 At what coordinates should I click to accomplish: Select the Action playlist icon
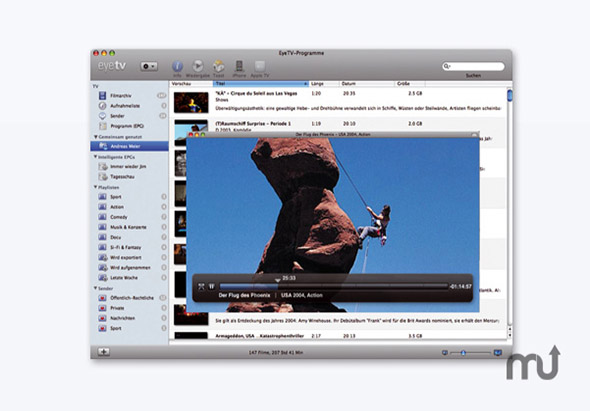coord(102,207)
